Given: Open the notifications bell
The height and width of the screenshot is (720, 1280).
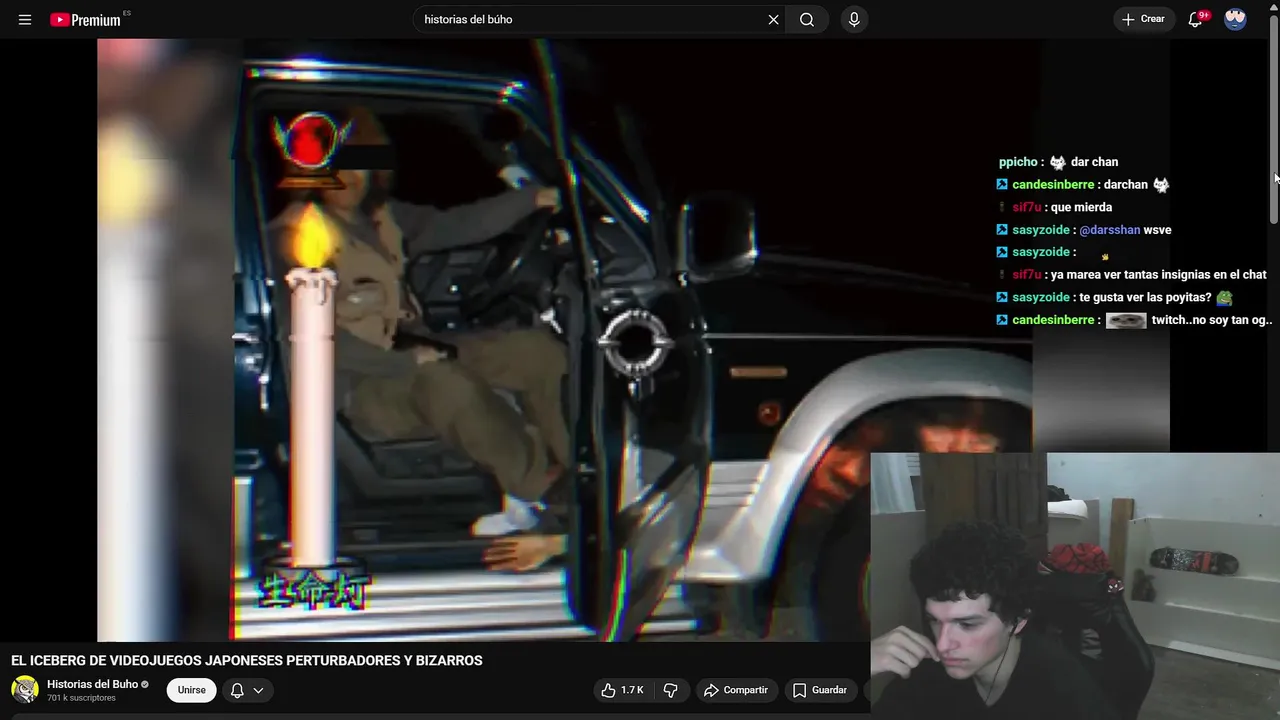Looking at the screenshot, I should [1196, 20].
